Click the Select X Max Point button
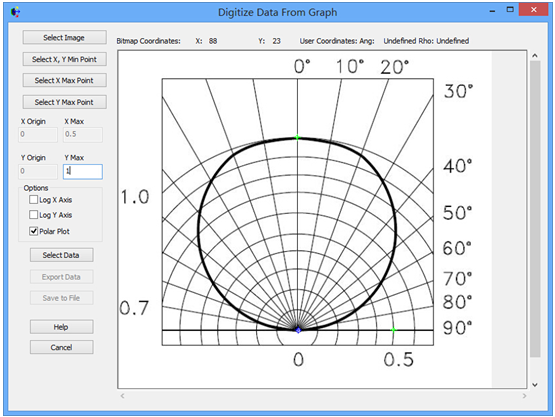The width and height of the screenshot is (555, 417). (64, 80)
